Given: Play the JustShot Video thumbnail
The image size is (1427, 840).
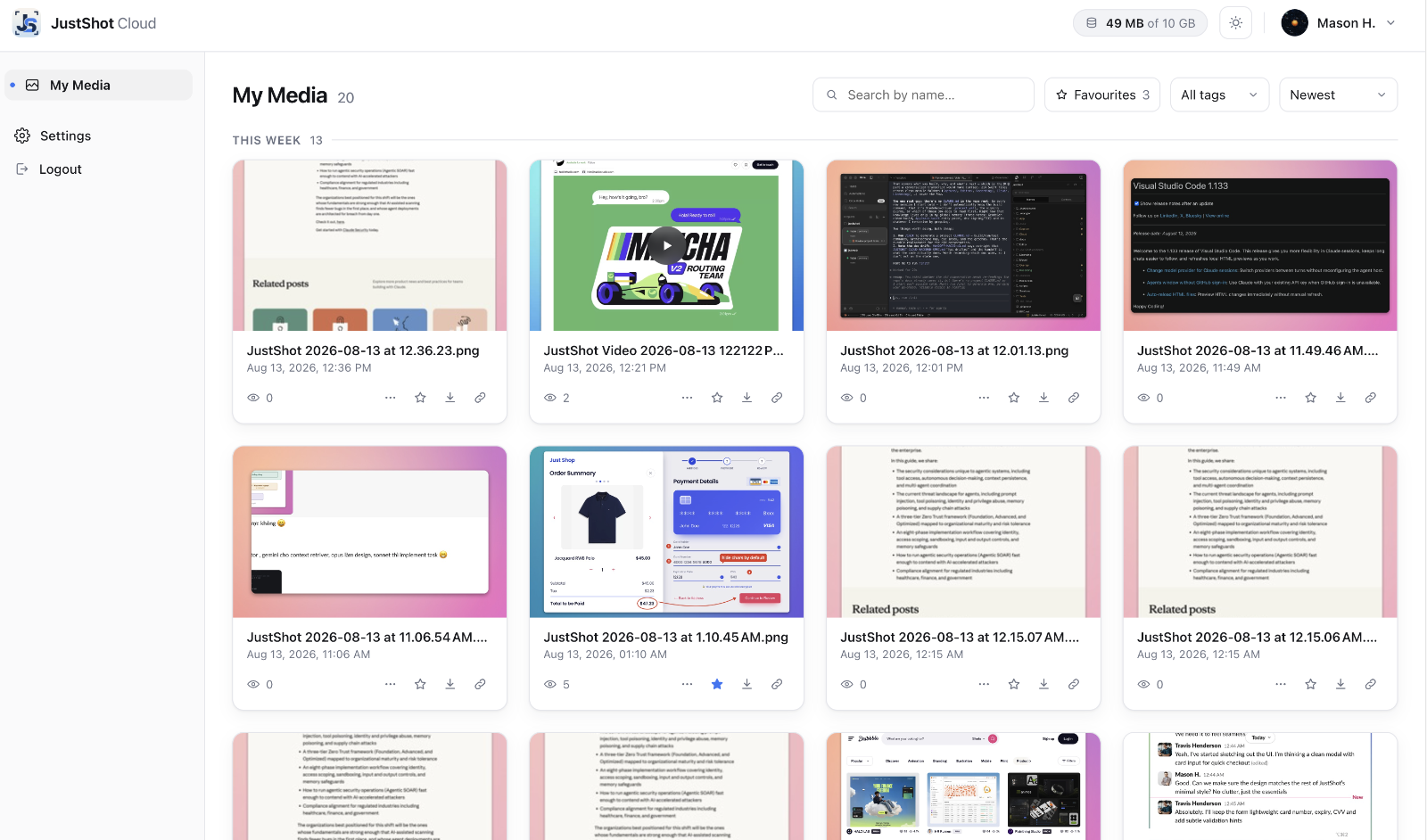Looking at the screenshot, I should [667, 245].
